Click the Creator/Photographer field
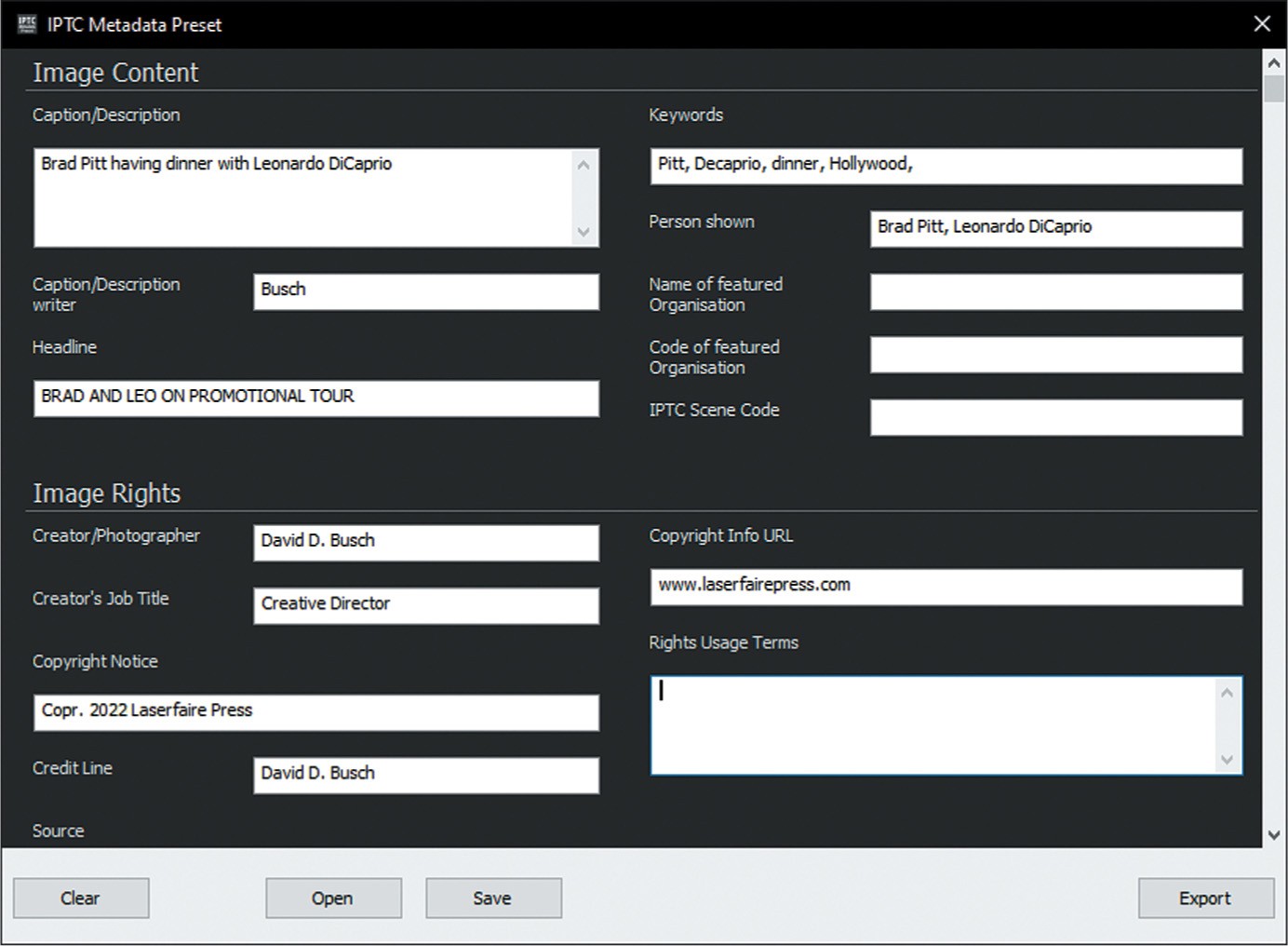Image resolution: width=1288 pixels, height=946 pixels. click(426, 543)
